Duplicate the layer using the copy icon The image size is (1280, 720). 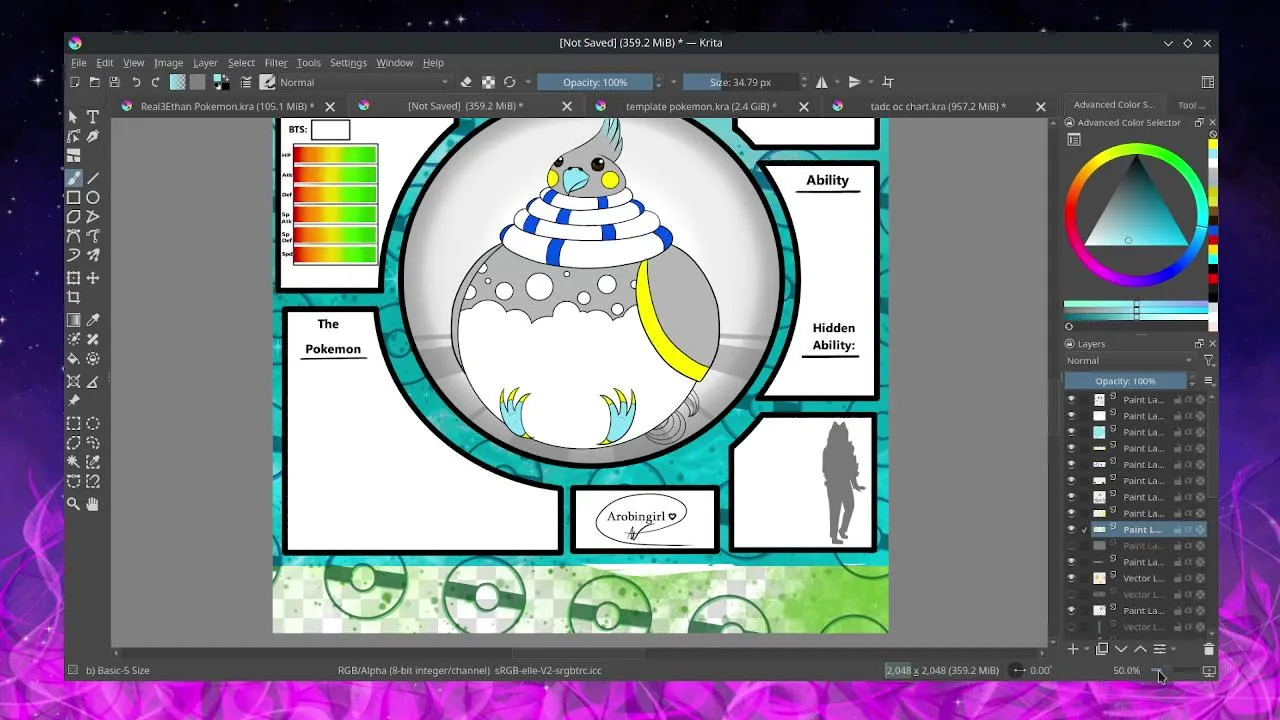(1102, 649)
